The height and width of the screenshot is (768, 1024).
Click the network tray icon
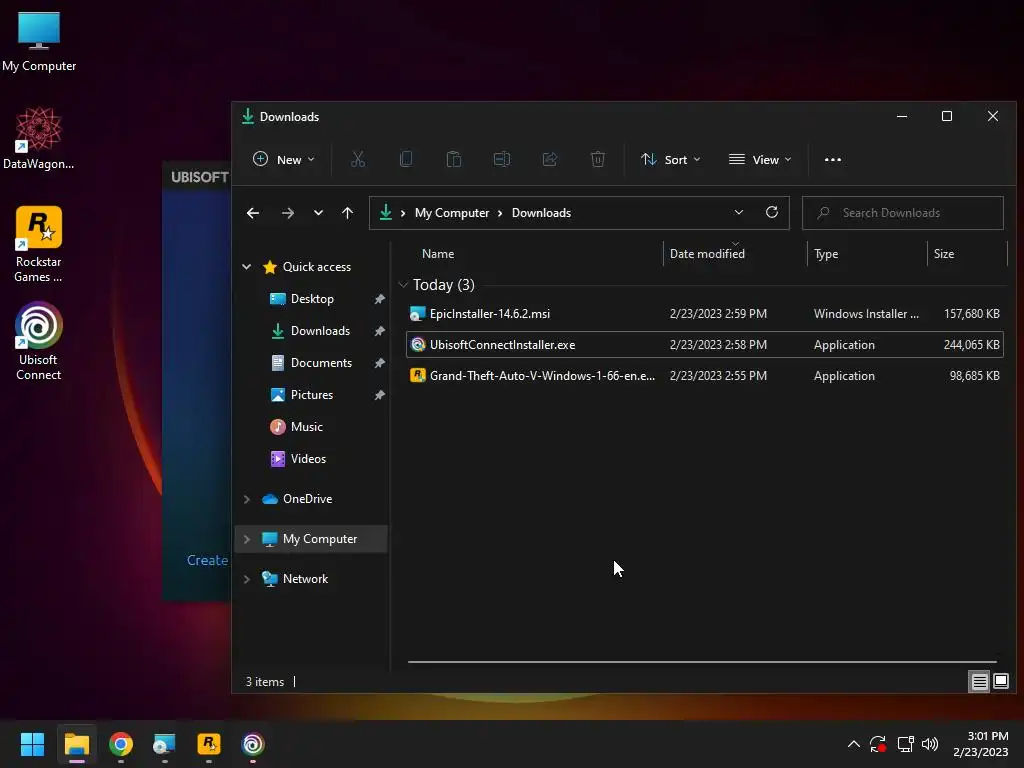pyautogui.click(x=905, y=744)
